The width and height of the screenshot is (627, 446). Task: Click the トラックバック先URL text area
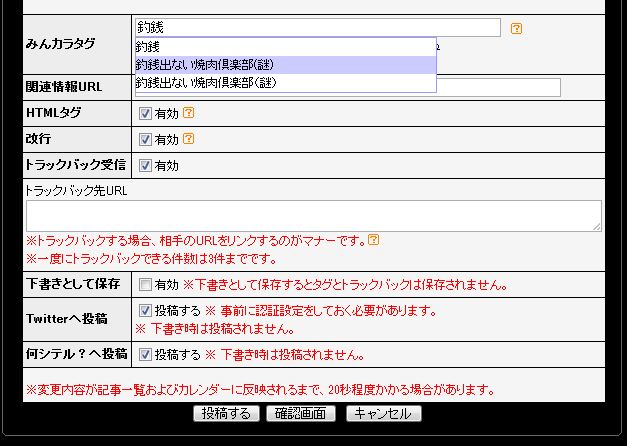coord(314,216)
